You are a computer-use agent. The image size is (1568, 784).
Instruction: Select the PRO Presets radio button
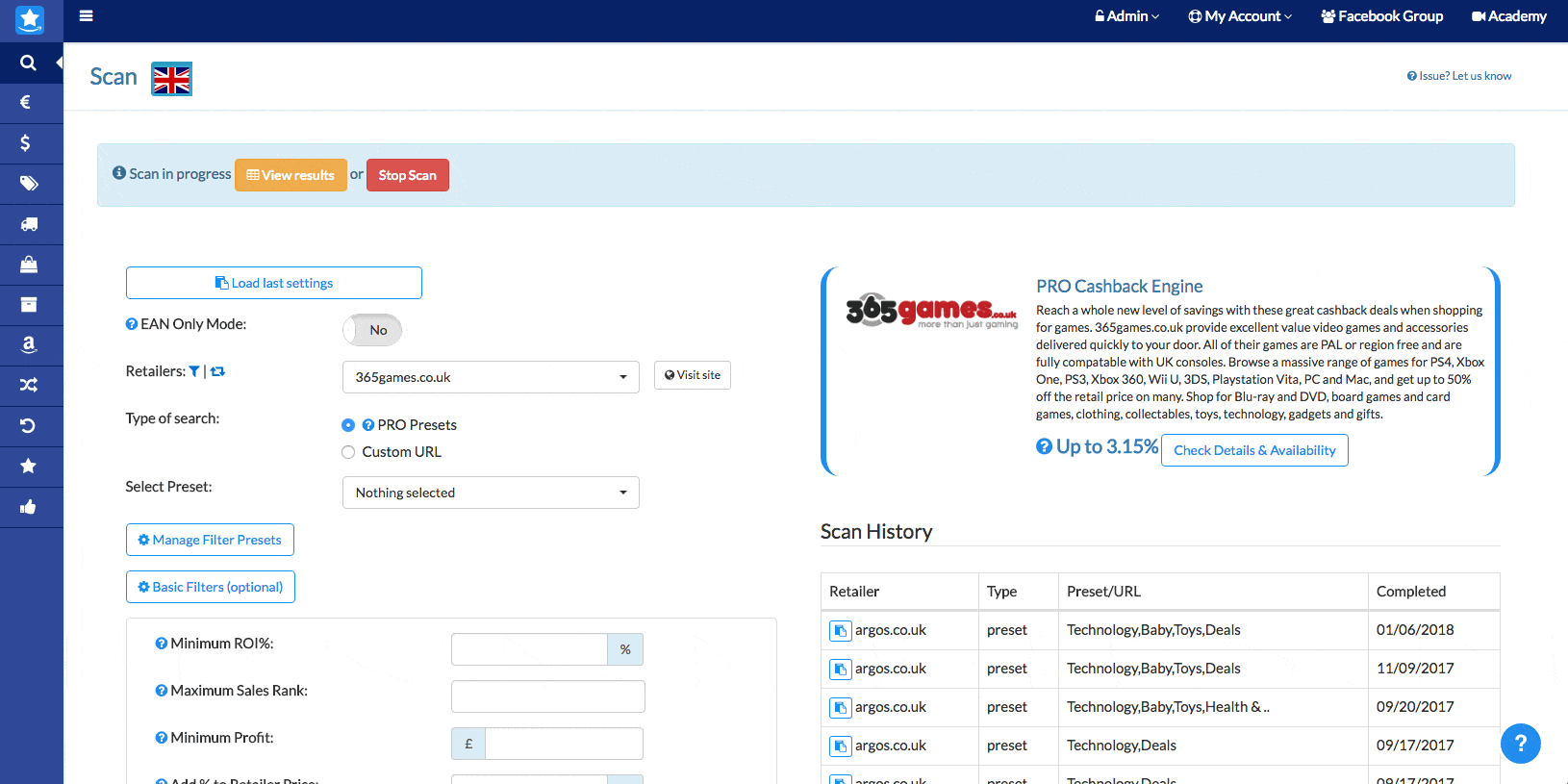click(x=348, y=425)
